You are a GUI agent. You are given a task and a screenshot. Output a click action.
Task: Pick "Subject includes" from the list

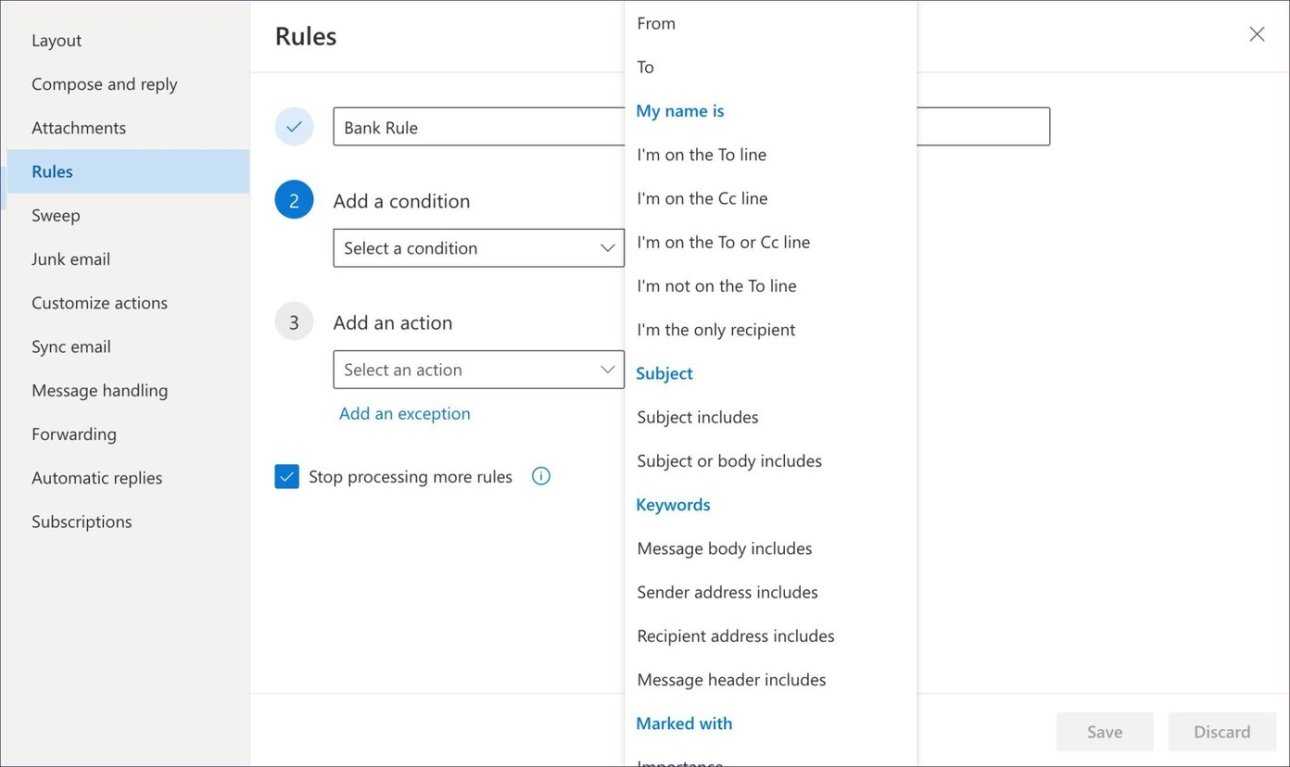(697, 417)
